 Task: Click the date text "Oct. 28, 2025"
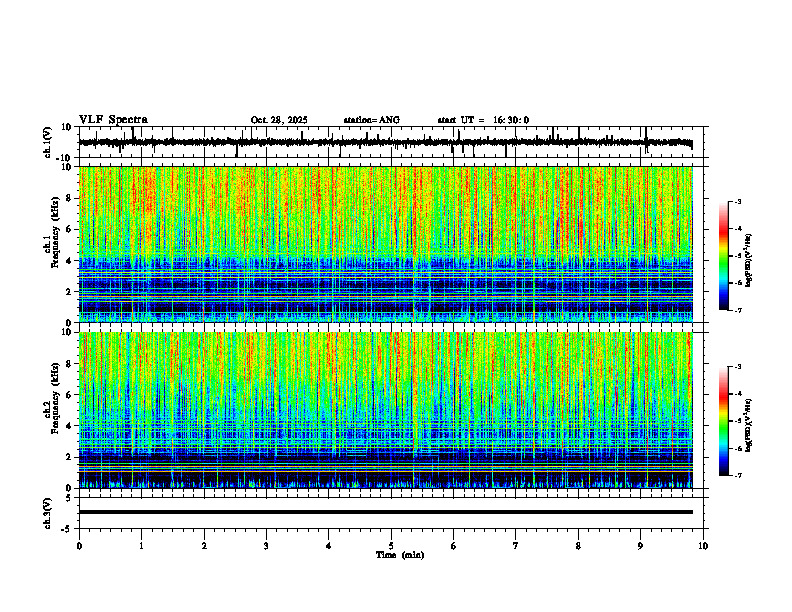[x=279, y=120]
